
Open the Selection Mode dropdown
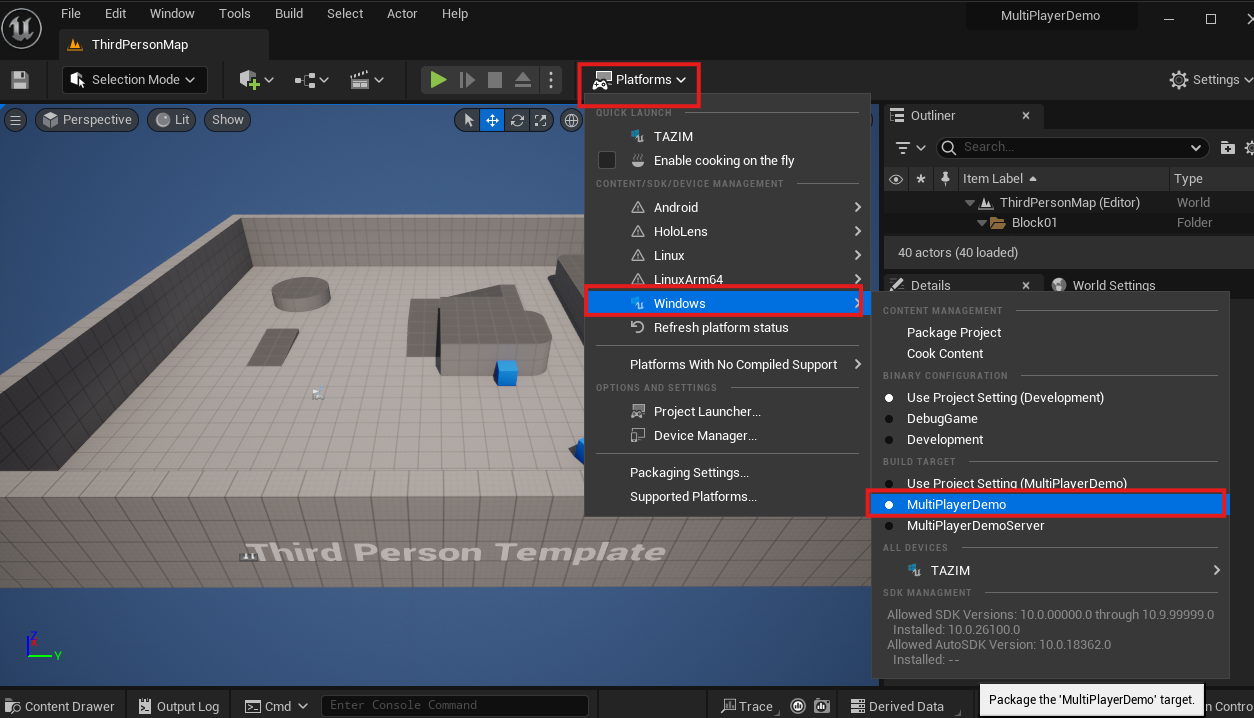point(134,80)
